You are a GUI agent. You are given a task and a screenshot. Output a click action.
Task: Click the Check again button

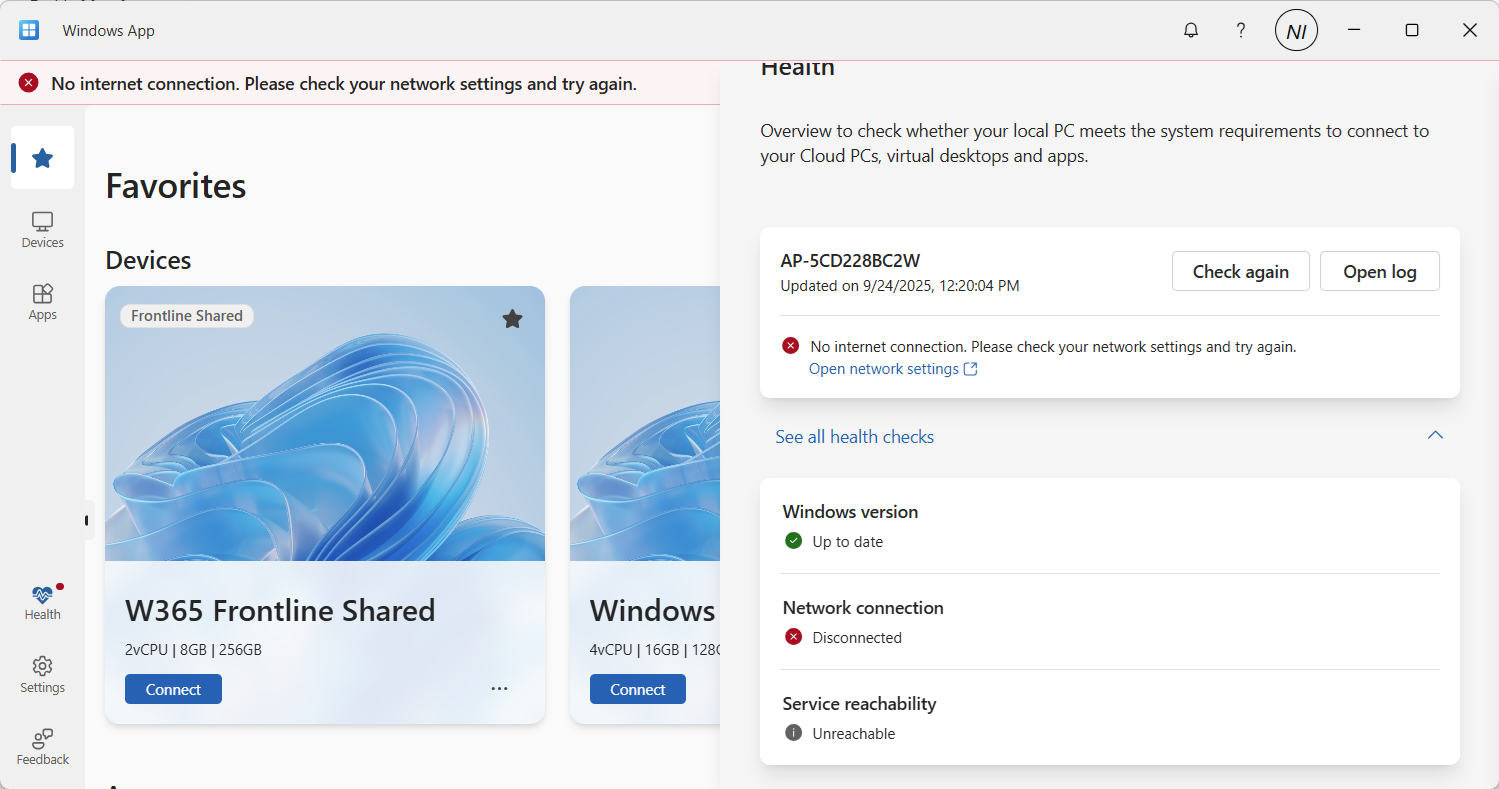[x=1240, y=271]
